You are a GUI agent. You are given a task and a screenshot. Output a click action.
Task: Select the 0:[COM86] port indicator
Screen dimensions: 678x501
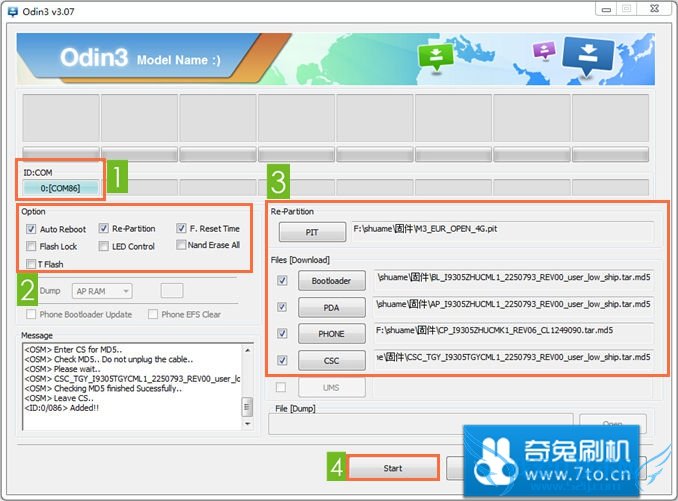pyautogui.click(x=61, y=188)
